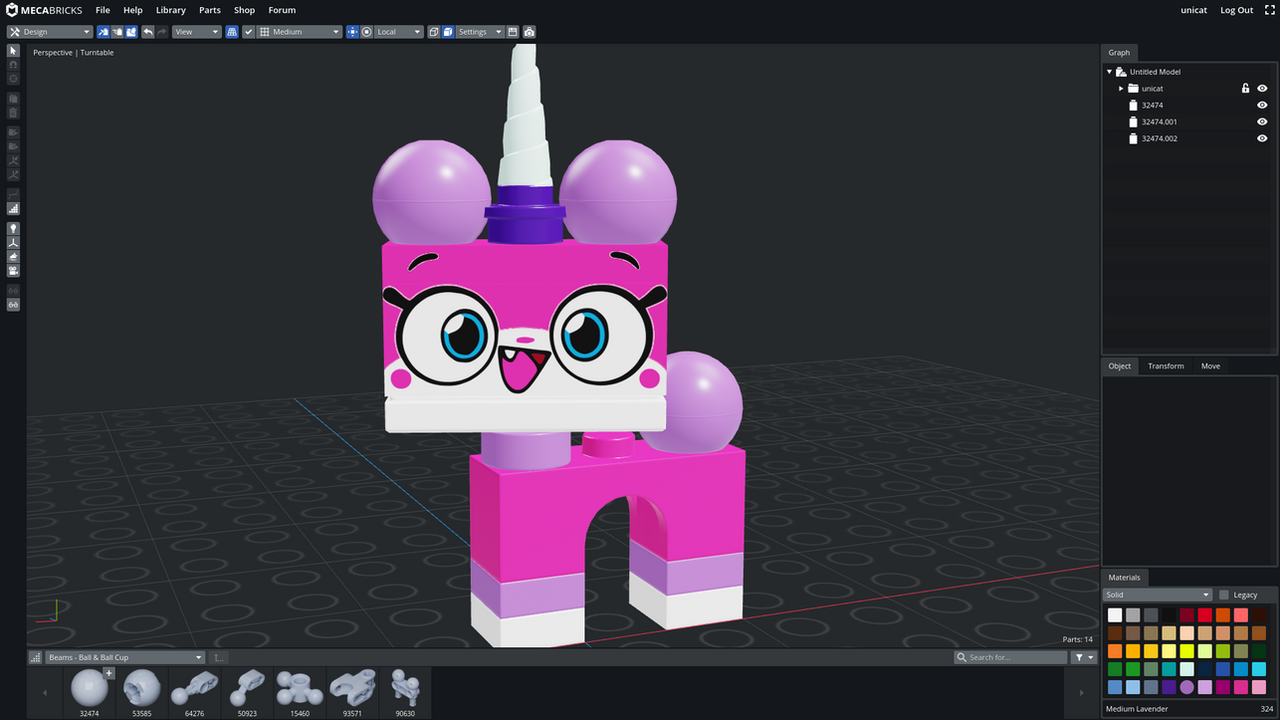Click the lightbulb lighting icon in sidebar
The height and width of the screenshot is (720, 1280).
13,228
